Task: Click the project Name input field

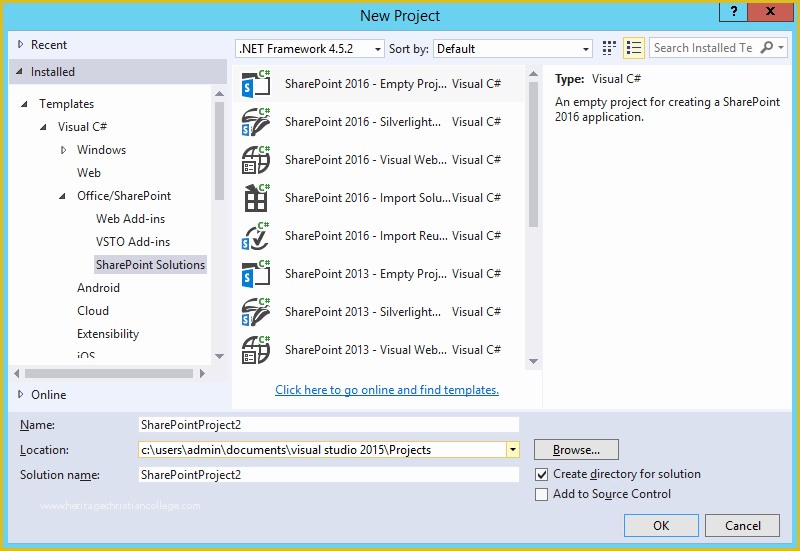Action: click(329, 424)
